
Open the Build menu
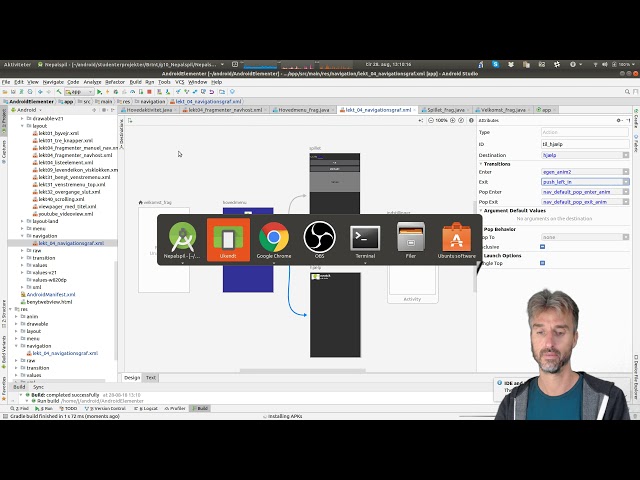136,82
